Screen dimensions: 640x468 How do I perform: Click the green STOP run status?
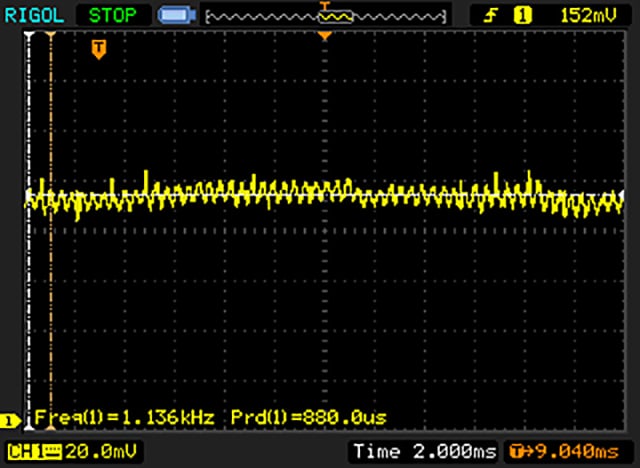pos(112,16)
